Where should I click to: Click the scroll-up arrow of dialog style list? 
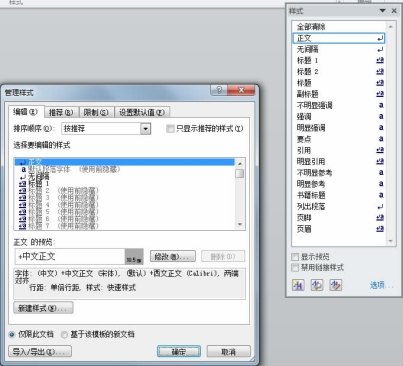[239, 163]
